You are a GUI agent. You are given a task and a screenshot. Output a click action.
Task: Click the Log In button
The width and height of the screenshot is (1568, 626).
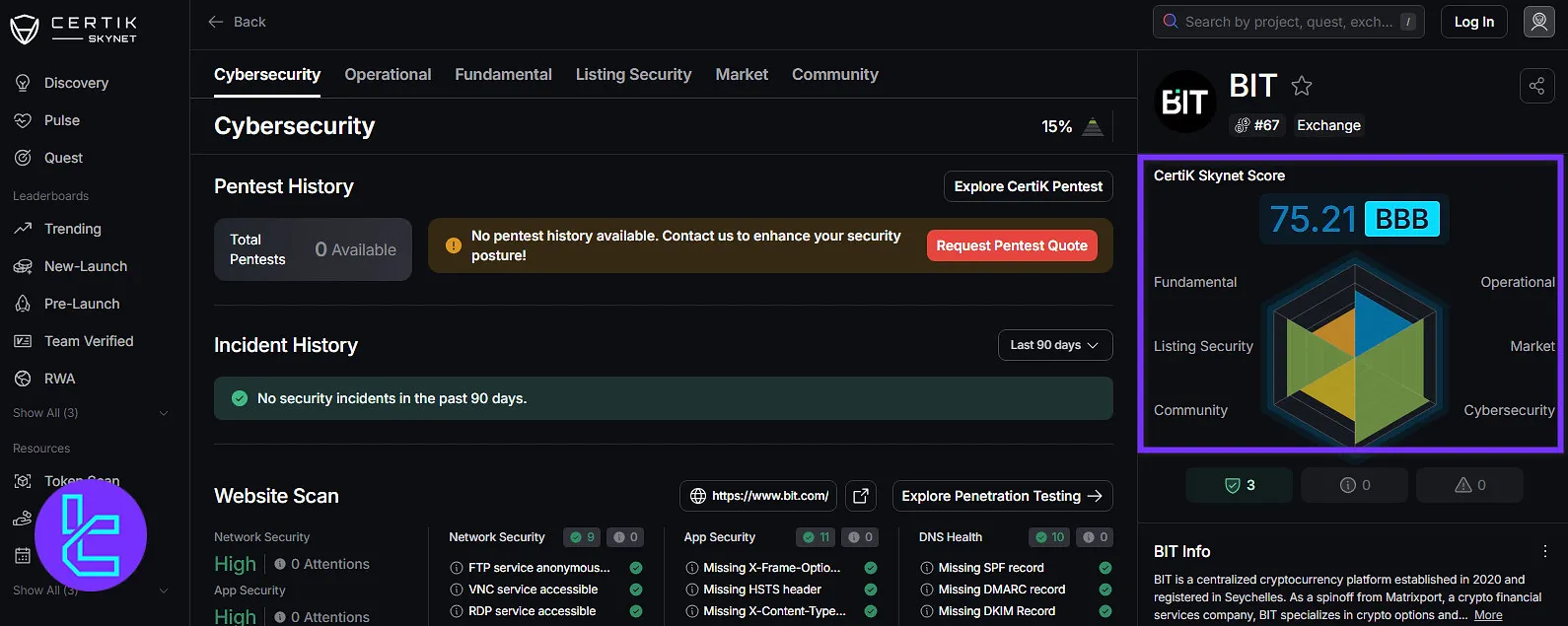pos(1473,22)
